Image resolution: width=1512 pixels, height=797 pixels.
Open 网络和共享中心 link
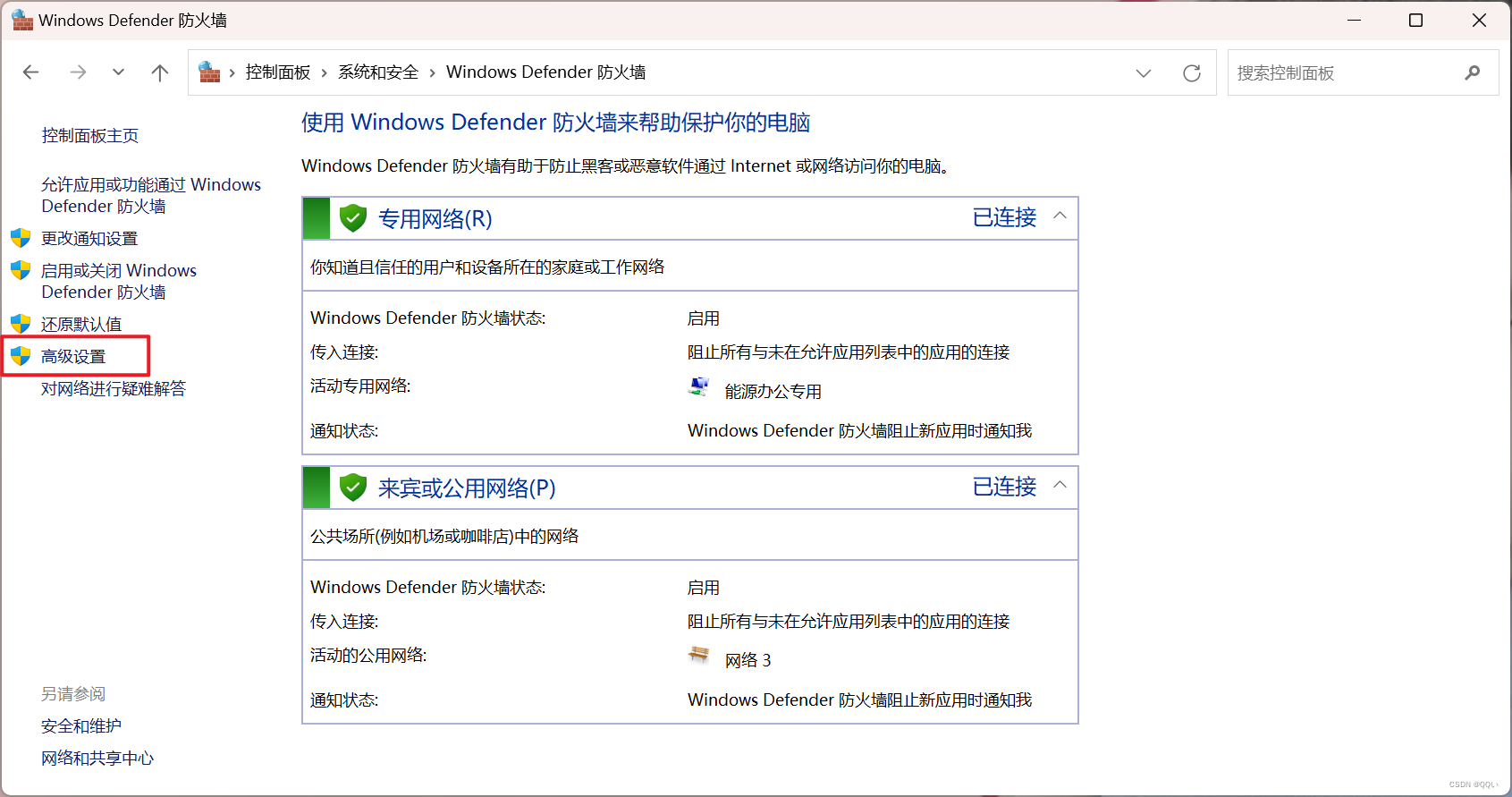coord(97,759)
